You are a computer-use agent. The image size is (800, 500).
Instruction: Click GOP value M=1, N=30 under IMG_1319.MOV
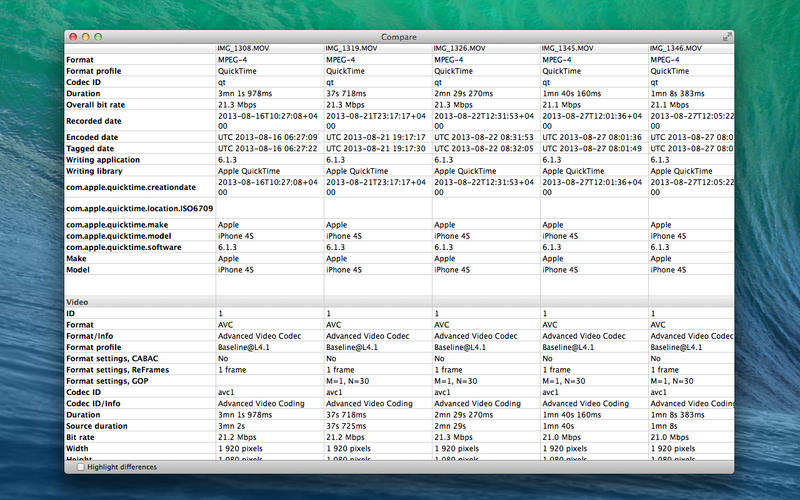pyautogui.click(x=347, y=381)
